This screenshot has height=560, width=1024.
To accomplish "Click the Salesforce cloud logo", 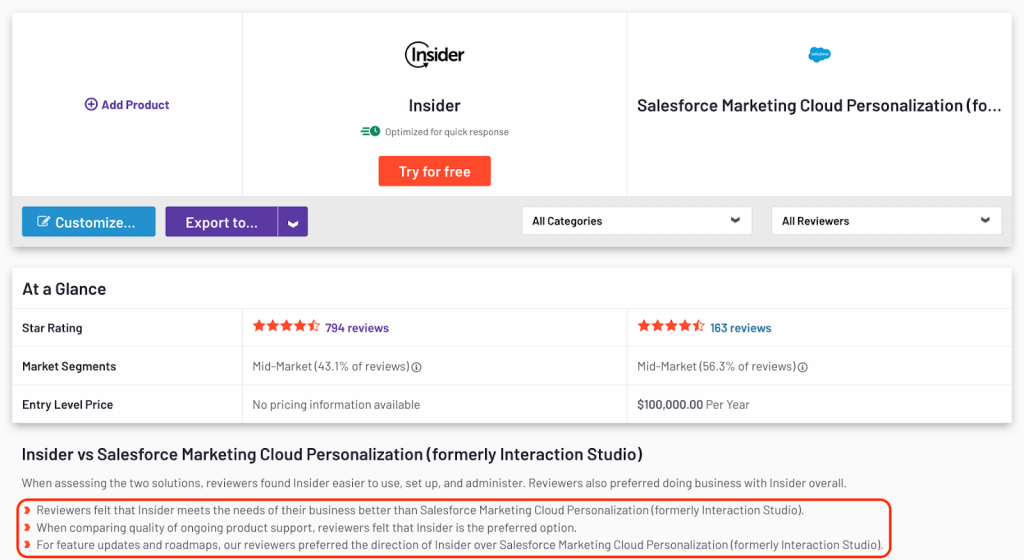I will pos(819,54).
